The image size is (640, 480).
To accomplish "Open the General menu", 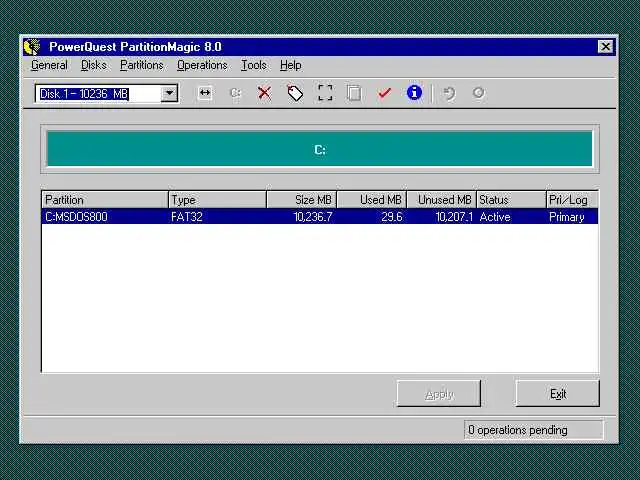I will 49,65.
